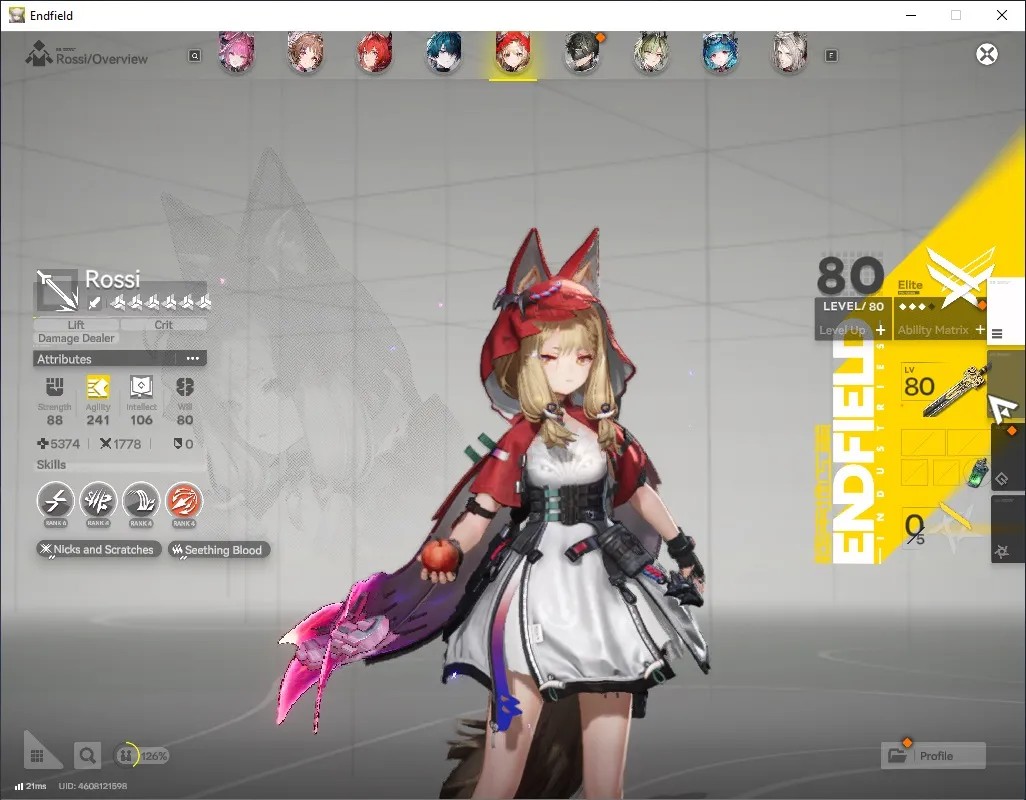Click the 126% trust gauge
The height and width of the screenshot is (800, 1026).
click(x=141, y=756)
